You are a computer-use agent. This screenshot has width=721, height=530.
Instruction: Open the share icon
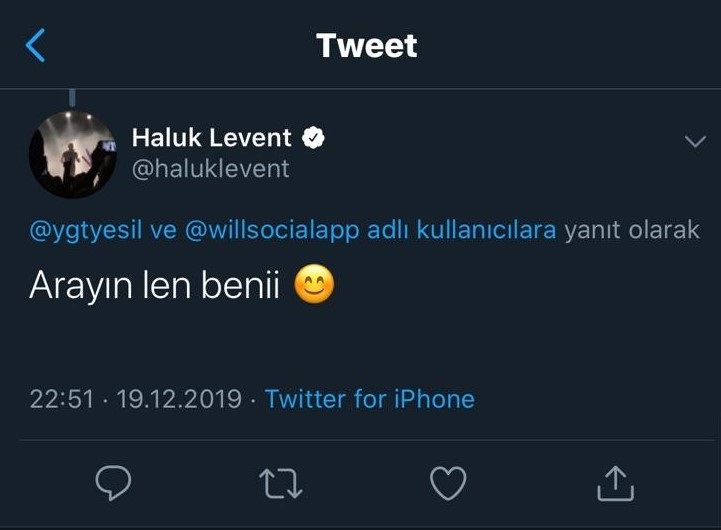(616, 484)
